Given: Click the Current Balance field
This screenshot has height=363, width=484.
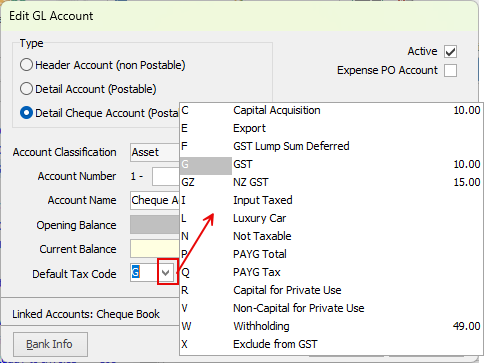Looking at the screenshot, I should [x=155, y=249].
